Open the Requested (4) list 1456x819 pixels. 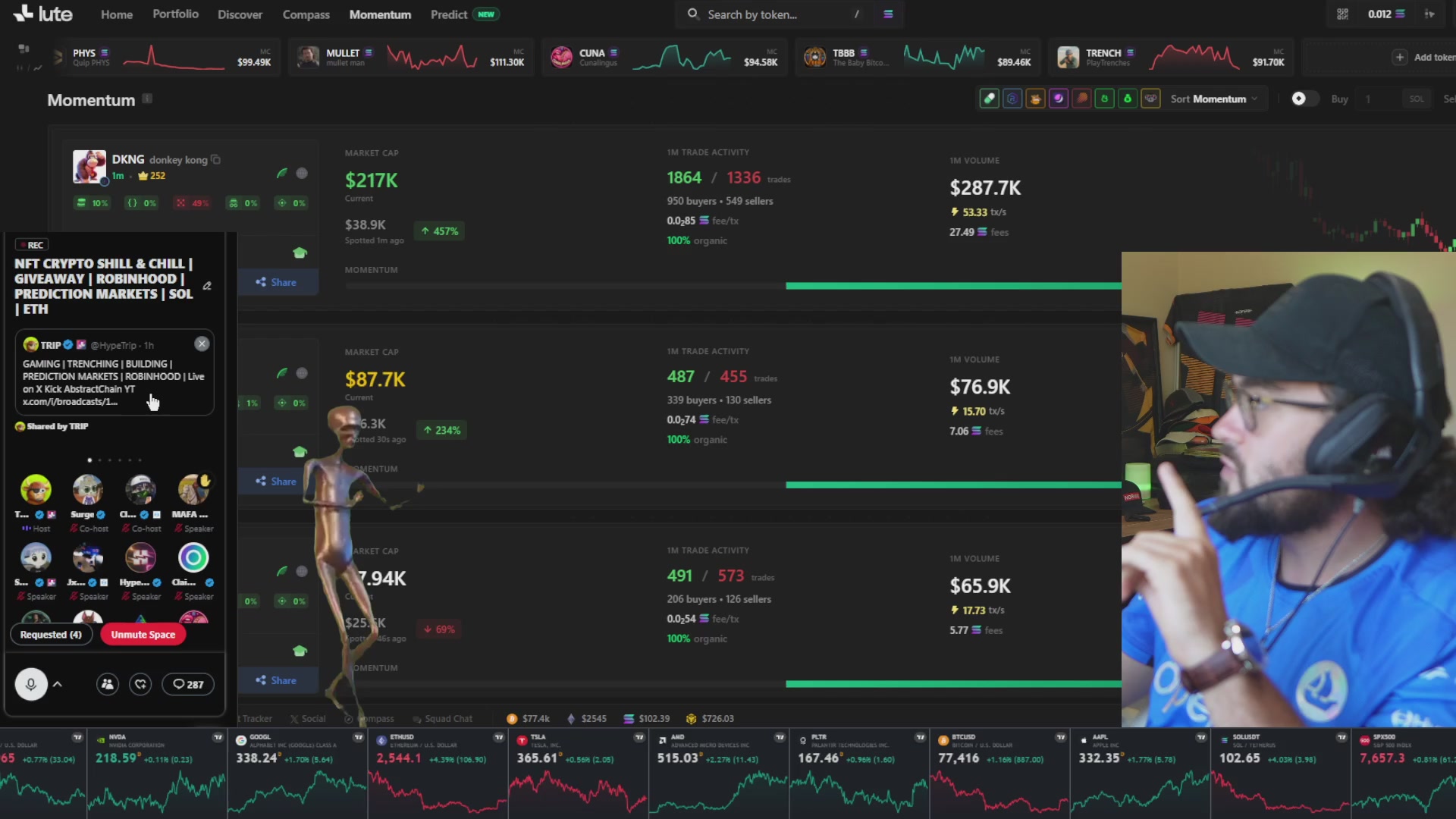tap(51, 634)
